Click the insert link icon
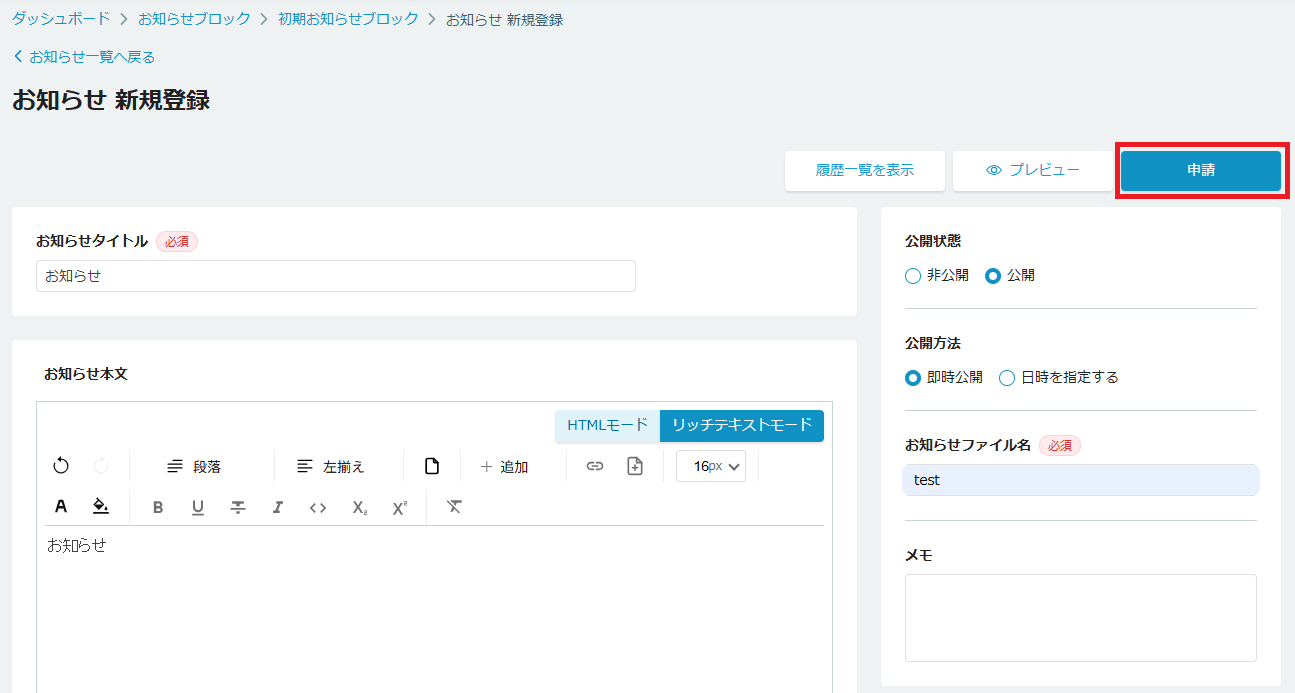The image size is (1295, 693). (595, 466)
